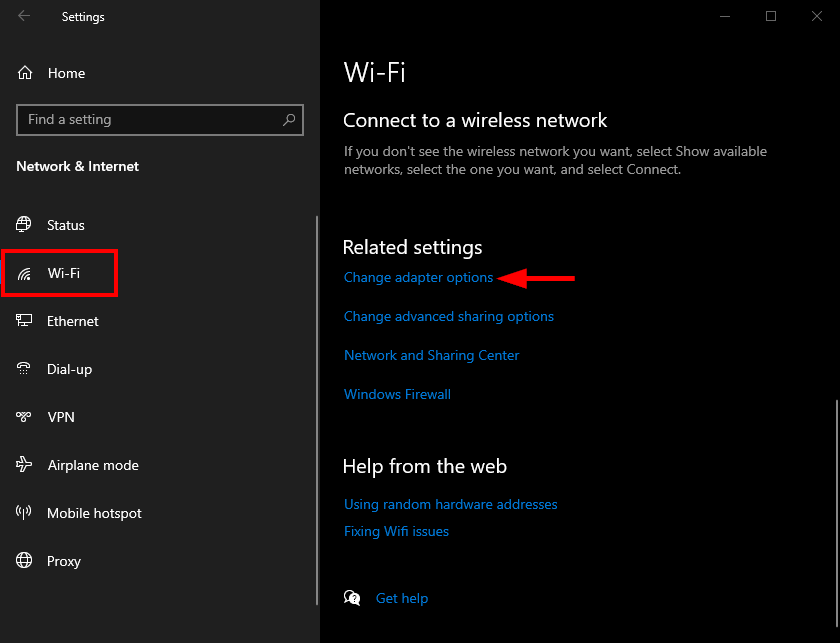This screenshot has width=840, height=643.
Task: Click the VPN key icon
Action: (22, 417)
